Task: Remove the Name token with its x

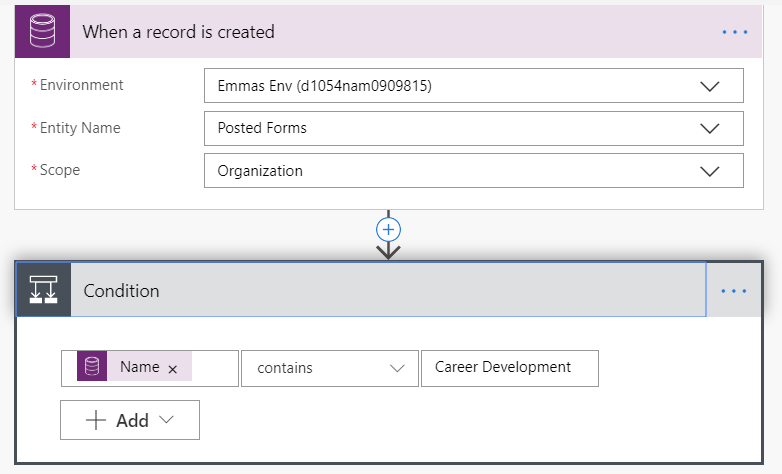Action: click(173, 369)
